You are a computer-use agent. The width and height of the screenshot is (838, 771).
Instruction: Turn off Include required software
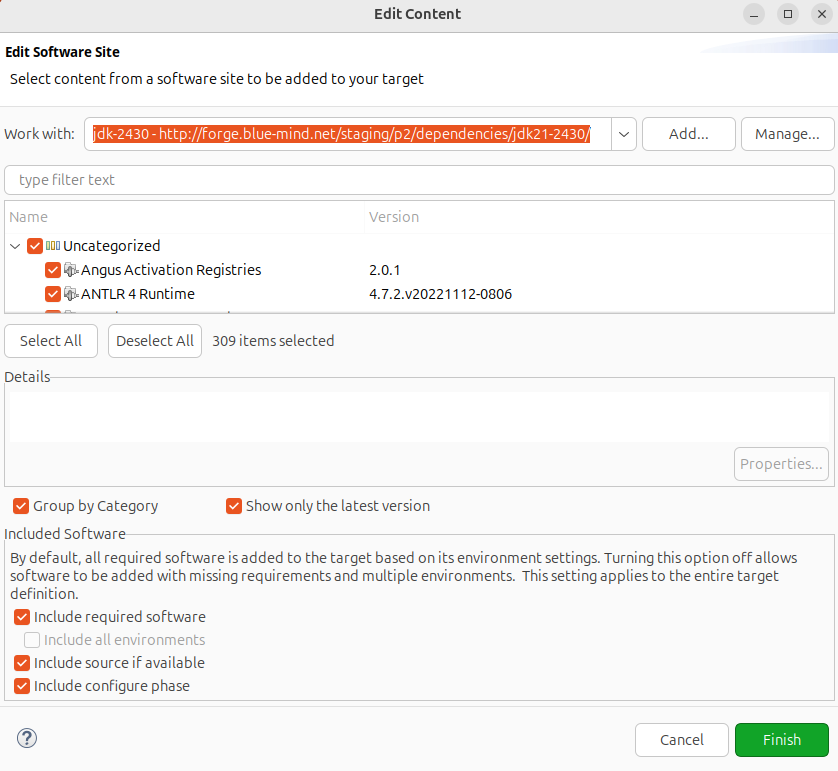tap(22, 617)
